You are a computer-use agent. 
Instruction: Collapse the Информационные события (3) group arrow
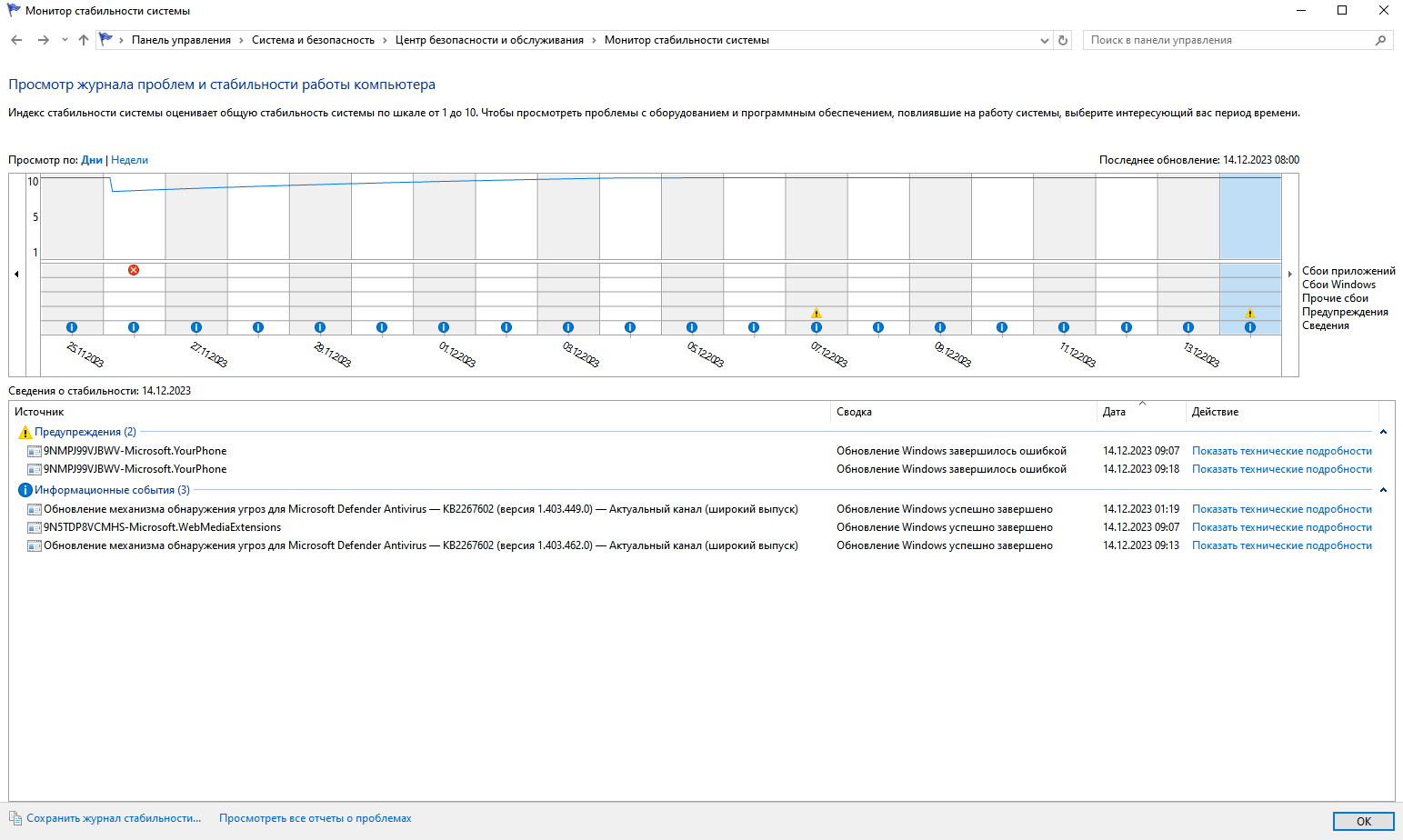coord(1383,490)
